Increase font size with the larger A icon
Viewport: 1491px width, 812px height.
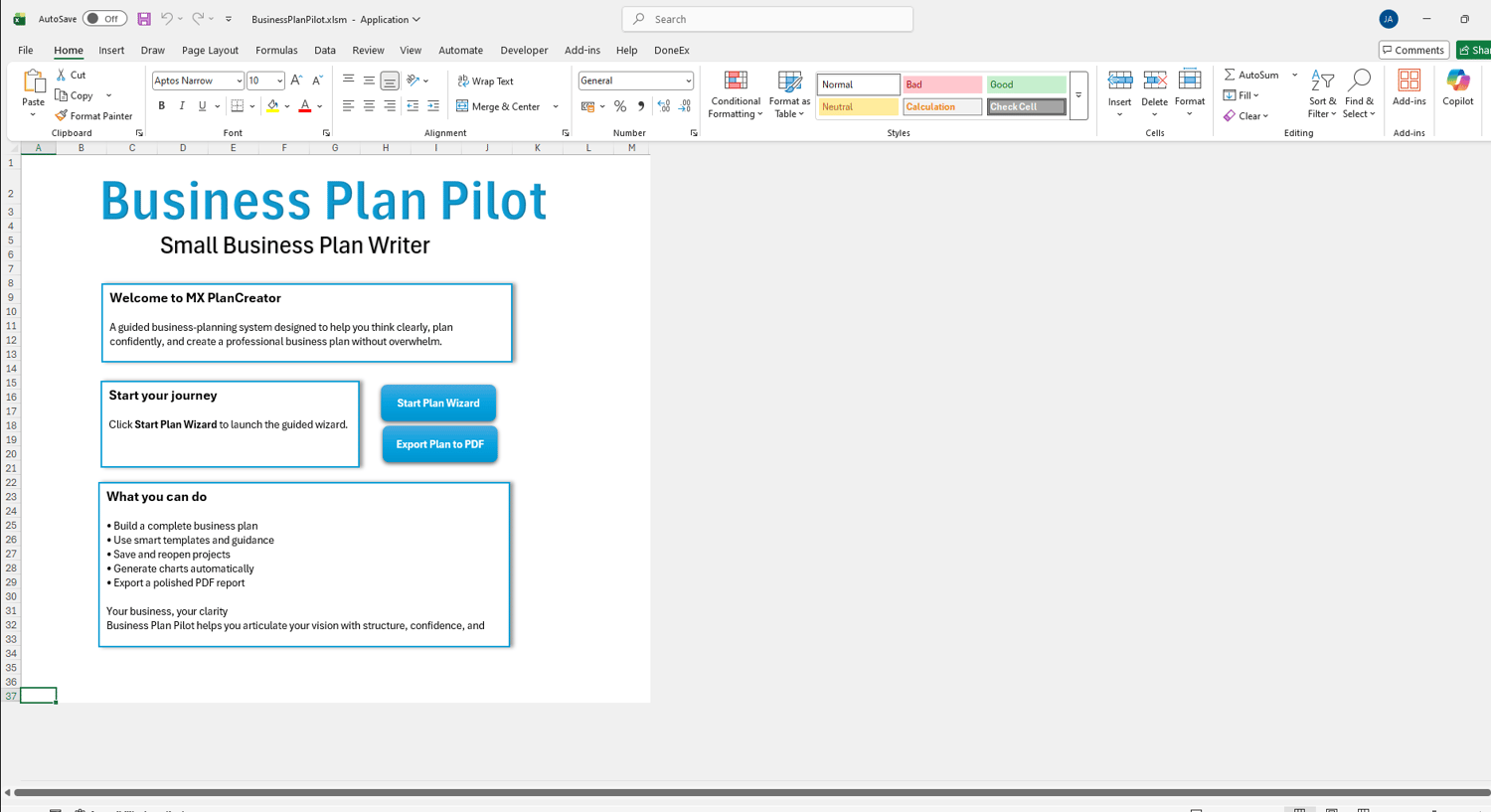pos(296,81)
